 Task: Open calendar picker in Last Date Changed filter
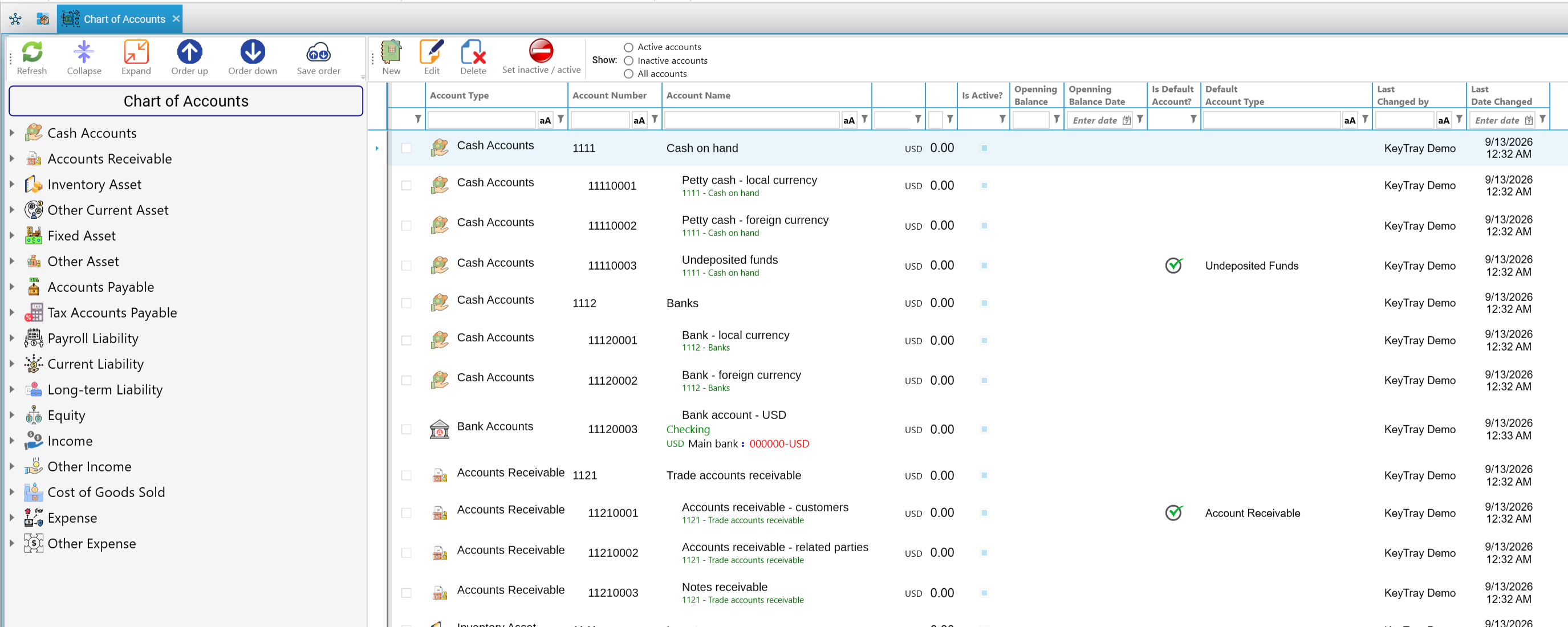click(x=1529, y=120)
